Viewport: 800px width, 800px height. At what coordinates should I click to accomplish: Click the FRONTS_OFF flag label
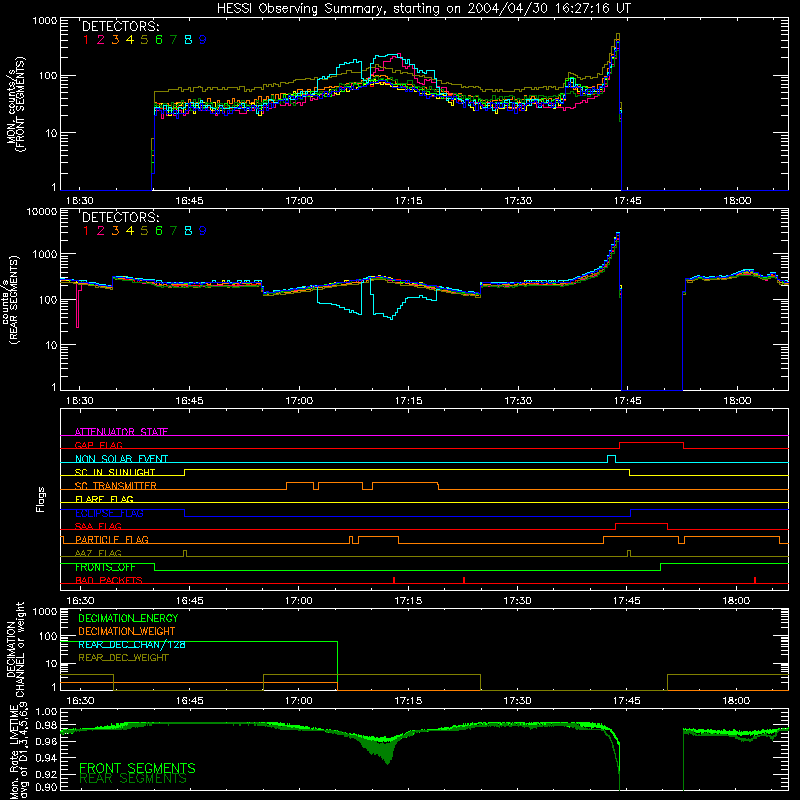(x=106, y=567)
